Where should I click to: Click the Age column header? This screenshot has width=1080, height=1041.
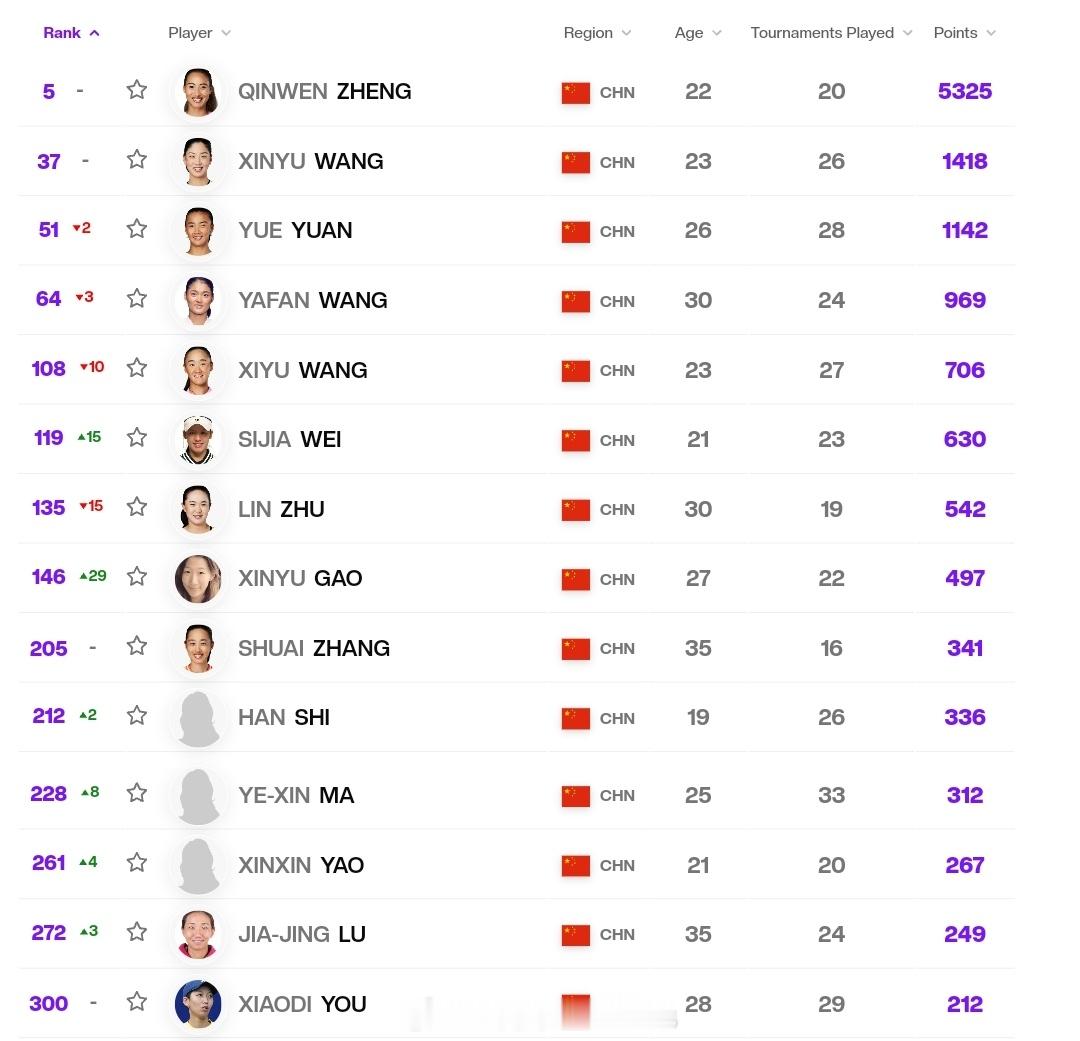coord(698,33)
